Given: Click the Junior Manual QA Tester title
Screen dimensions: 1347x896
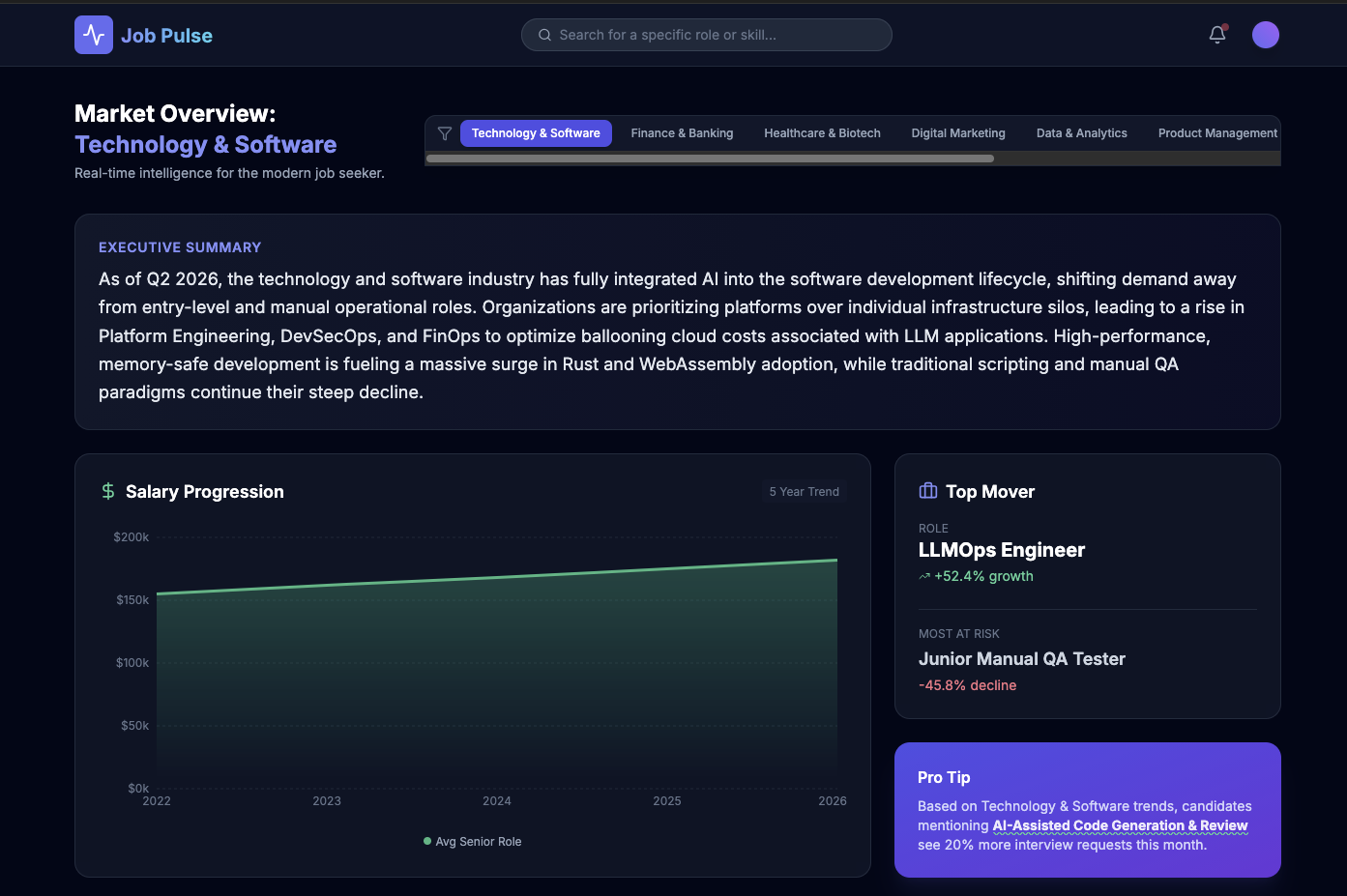Looking at the screenshot, I should 1022,659.
